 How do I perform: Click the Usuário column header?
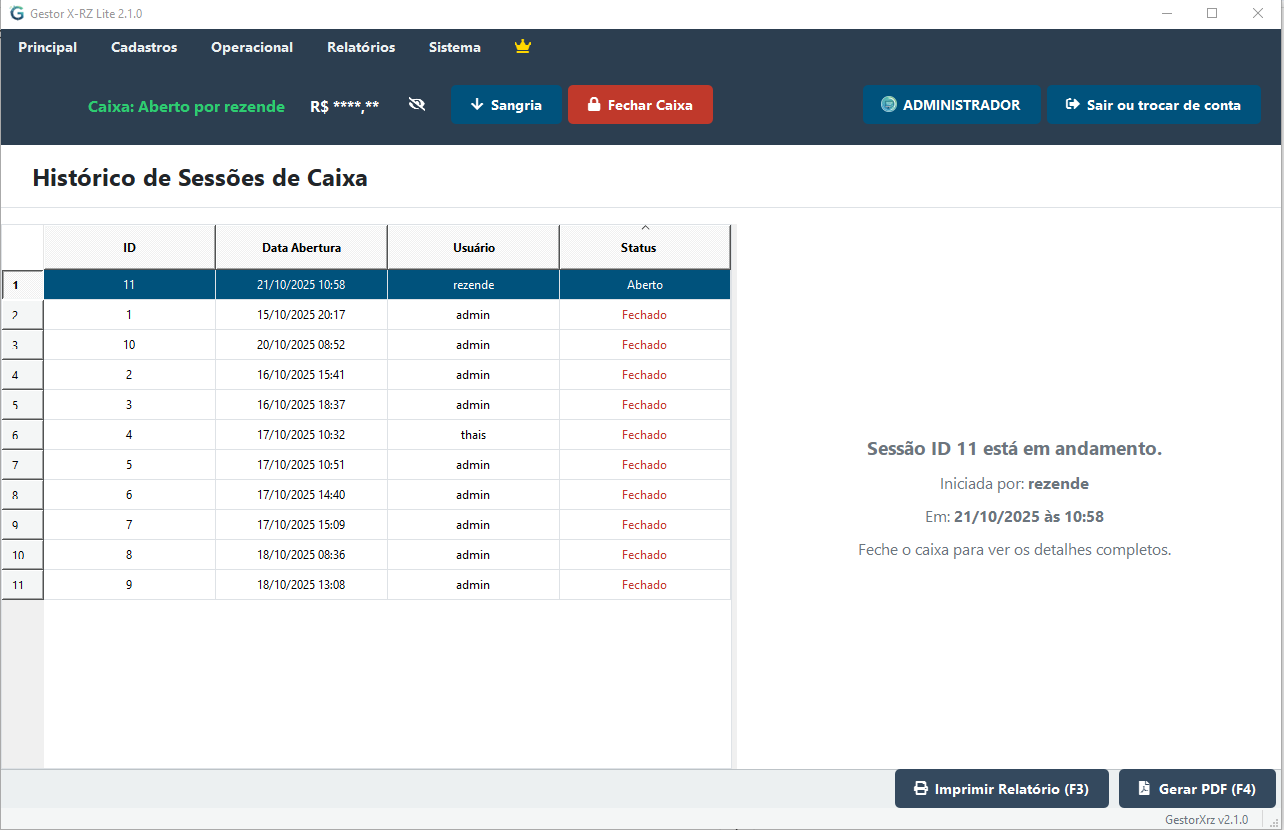[x=473, y=248]
